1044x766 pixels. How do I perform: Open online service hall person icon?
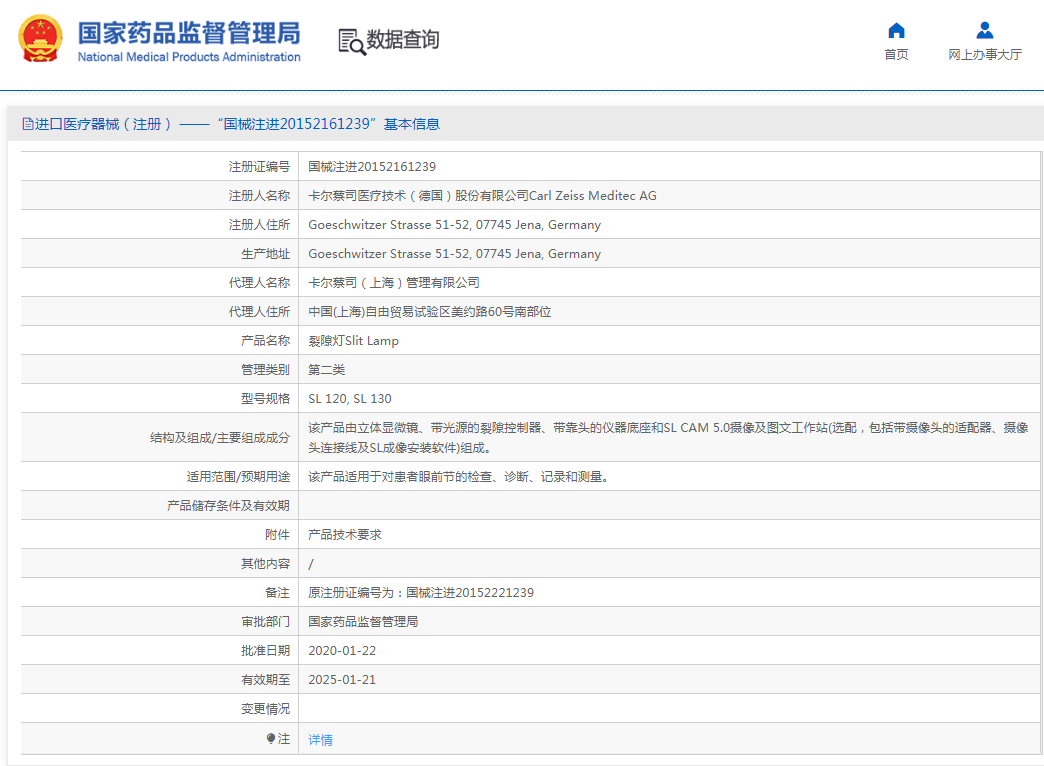[985, 31]
